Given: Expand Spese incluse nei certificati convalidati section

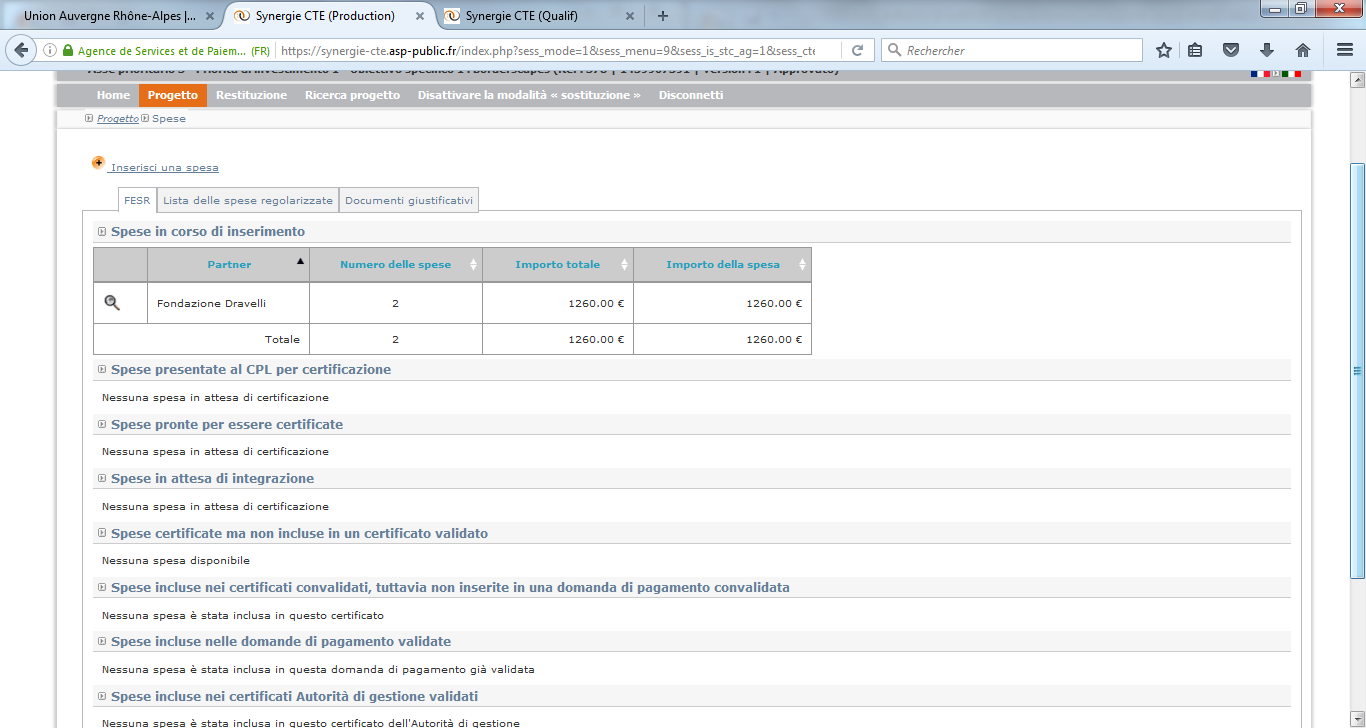Looking at the screenshot, I should coord(102,587).
